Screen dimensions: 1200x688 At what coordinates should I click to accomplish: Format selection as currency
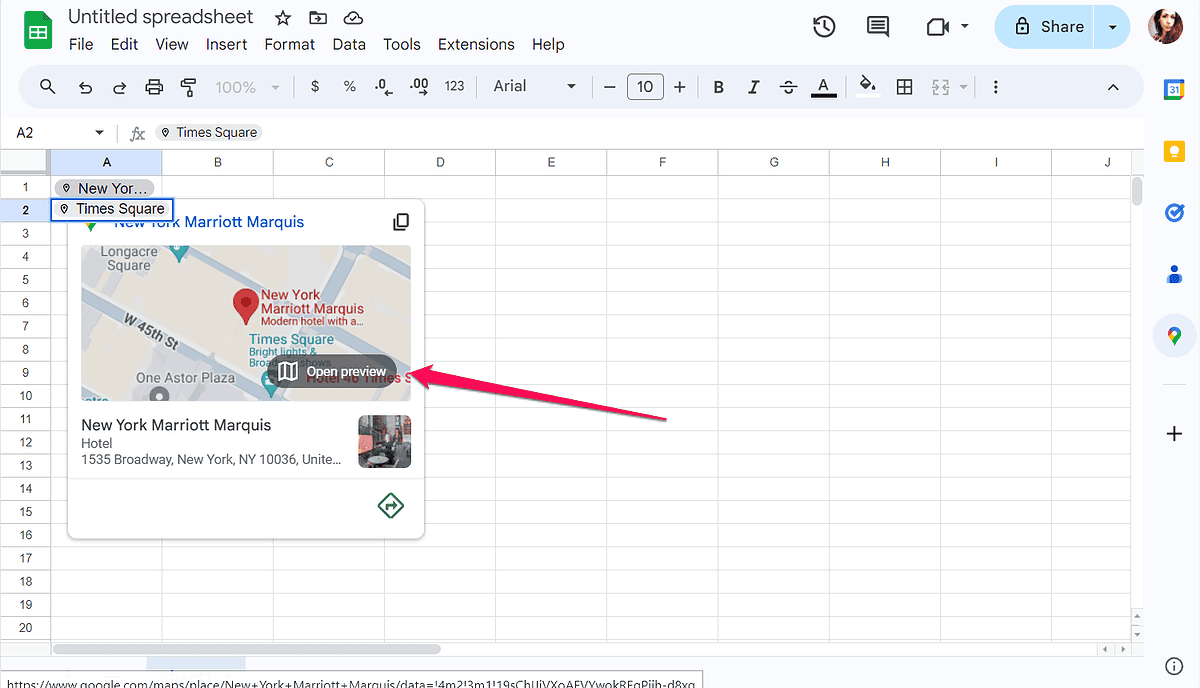coord(314,87)
